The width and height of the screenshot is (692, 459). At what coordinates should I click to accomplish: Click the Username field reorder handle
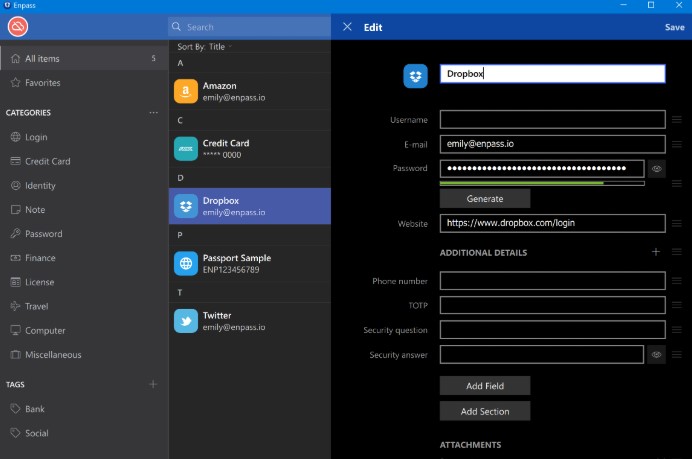point(677,120)
